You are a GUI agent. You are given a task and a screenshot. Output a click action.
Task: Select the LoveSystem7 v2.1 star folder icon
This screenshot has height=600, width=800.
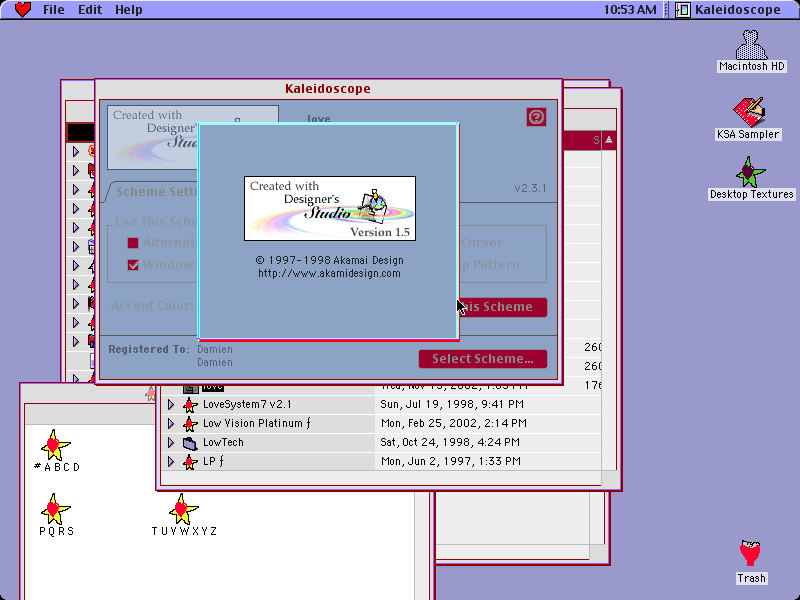point(190,405)
